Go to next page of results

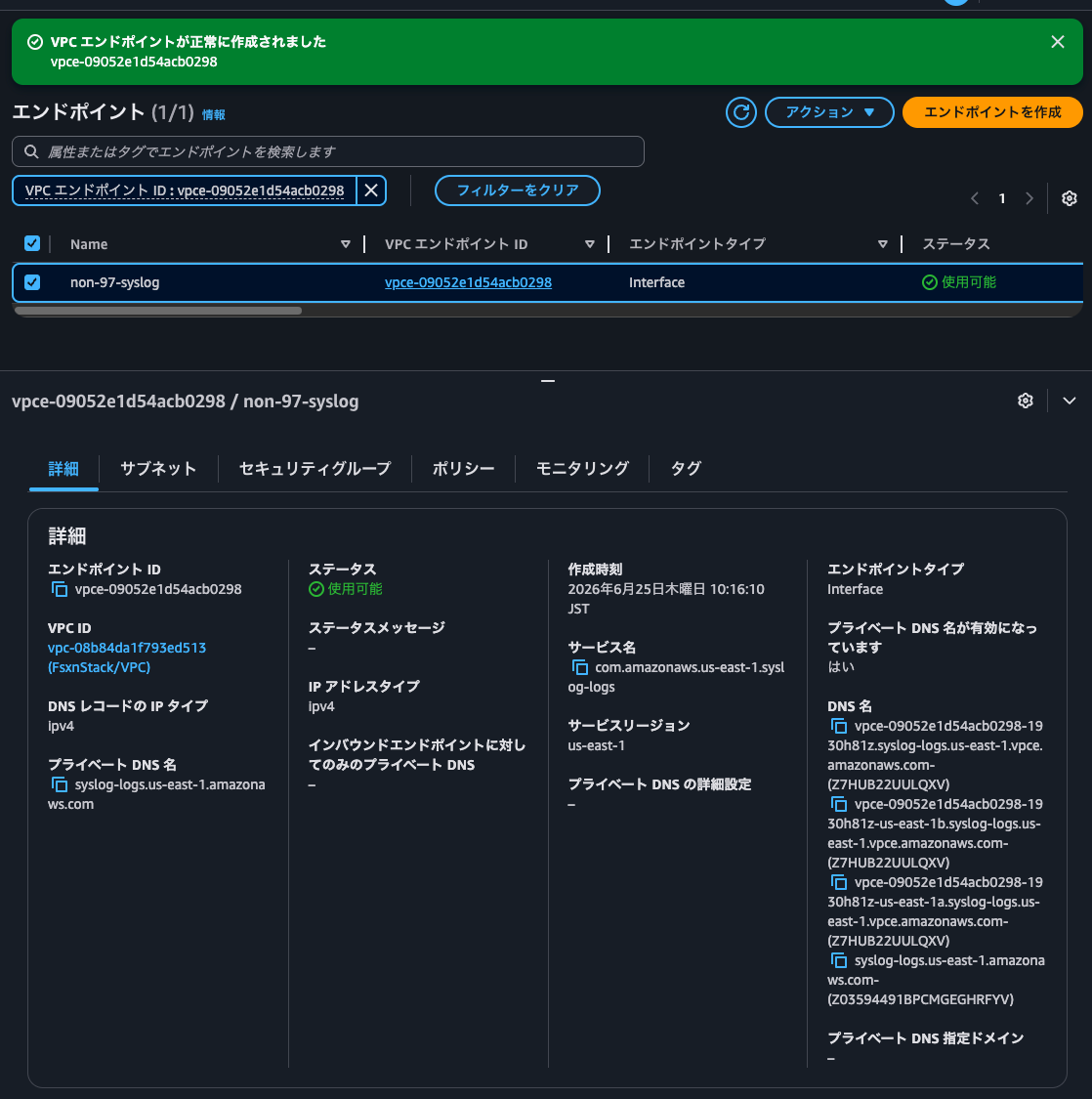click(x=1029, y=199)
